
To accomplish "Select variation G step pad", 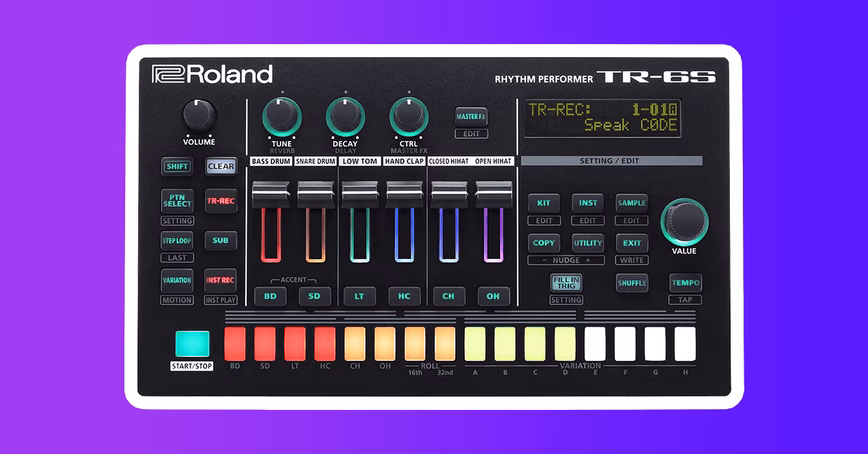I will tap(655, 344).
